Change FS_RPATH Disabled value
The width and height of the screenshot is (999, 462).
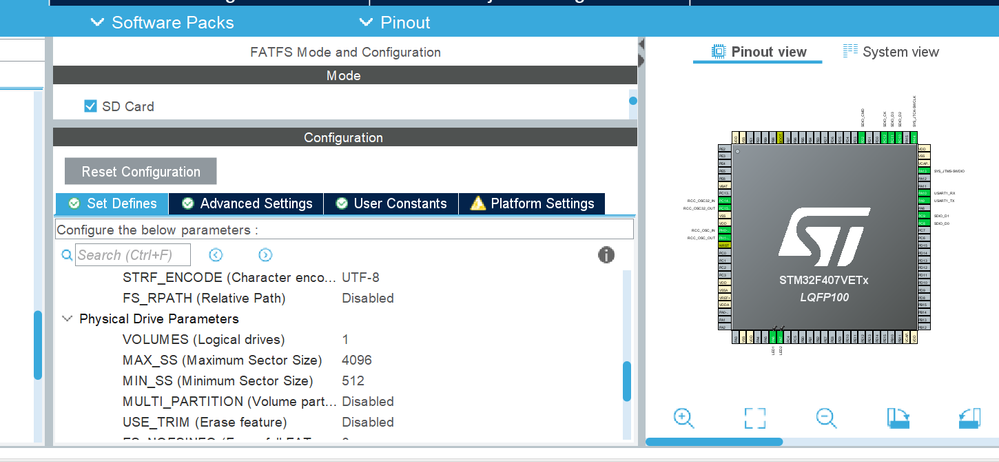368,298
